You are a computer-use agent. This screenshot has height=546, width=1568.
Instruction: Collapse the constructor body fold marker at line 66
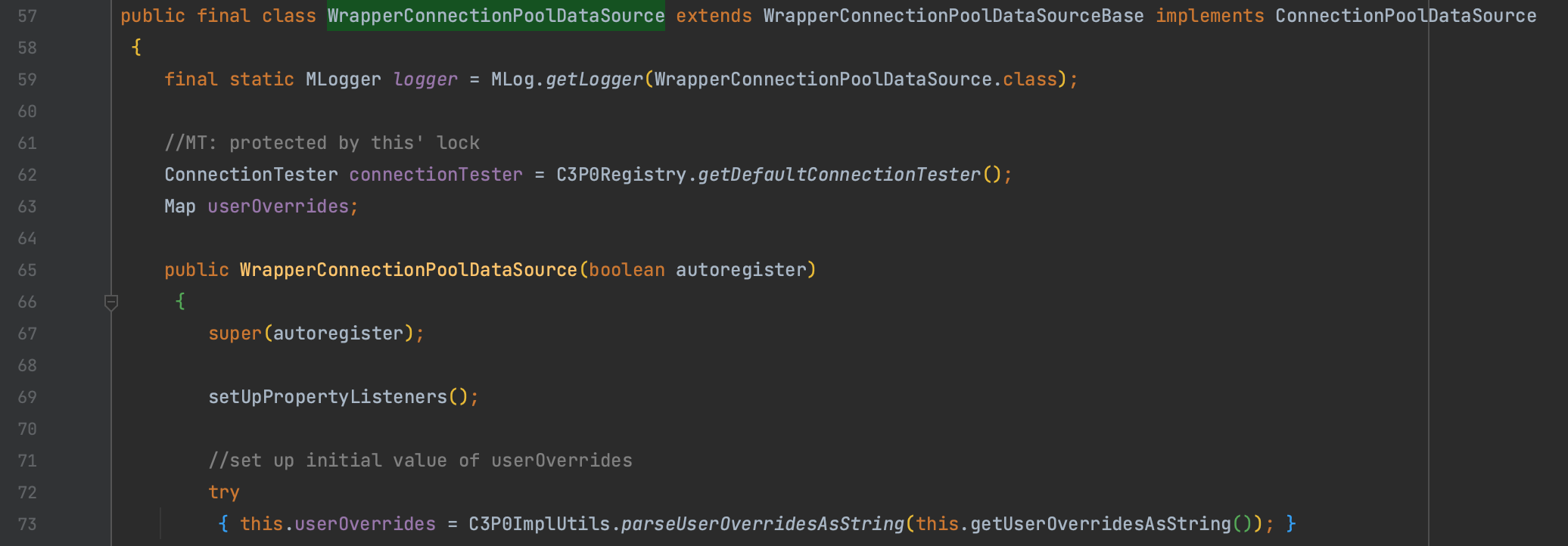coord(111,302)
